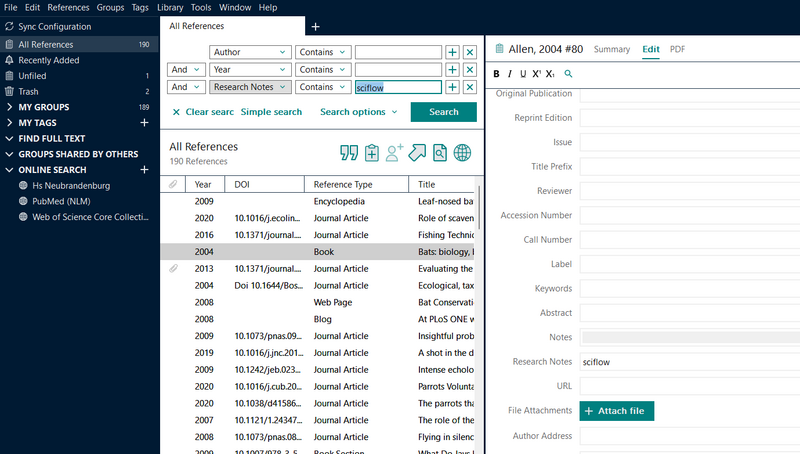800x454 pixels.
Task: Open the References menu
Action: click(x=68, y=8)
